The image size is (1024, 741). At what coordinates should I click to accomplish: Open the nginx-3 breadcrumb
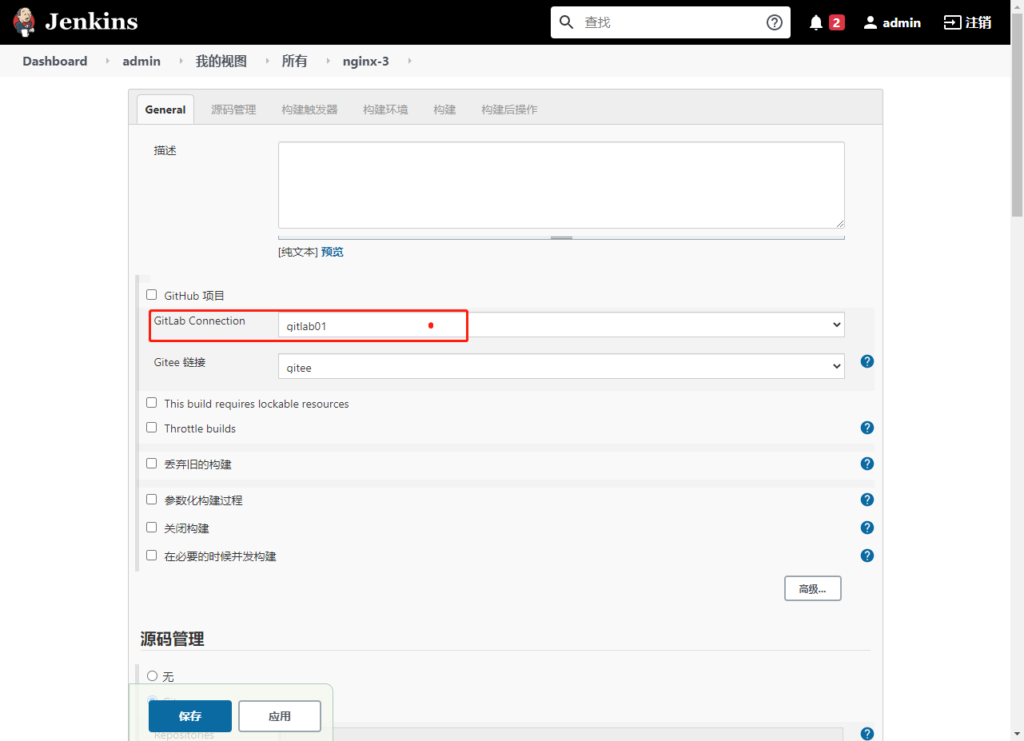(366, 61)
